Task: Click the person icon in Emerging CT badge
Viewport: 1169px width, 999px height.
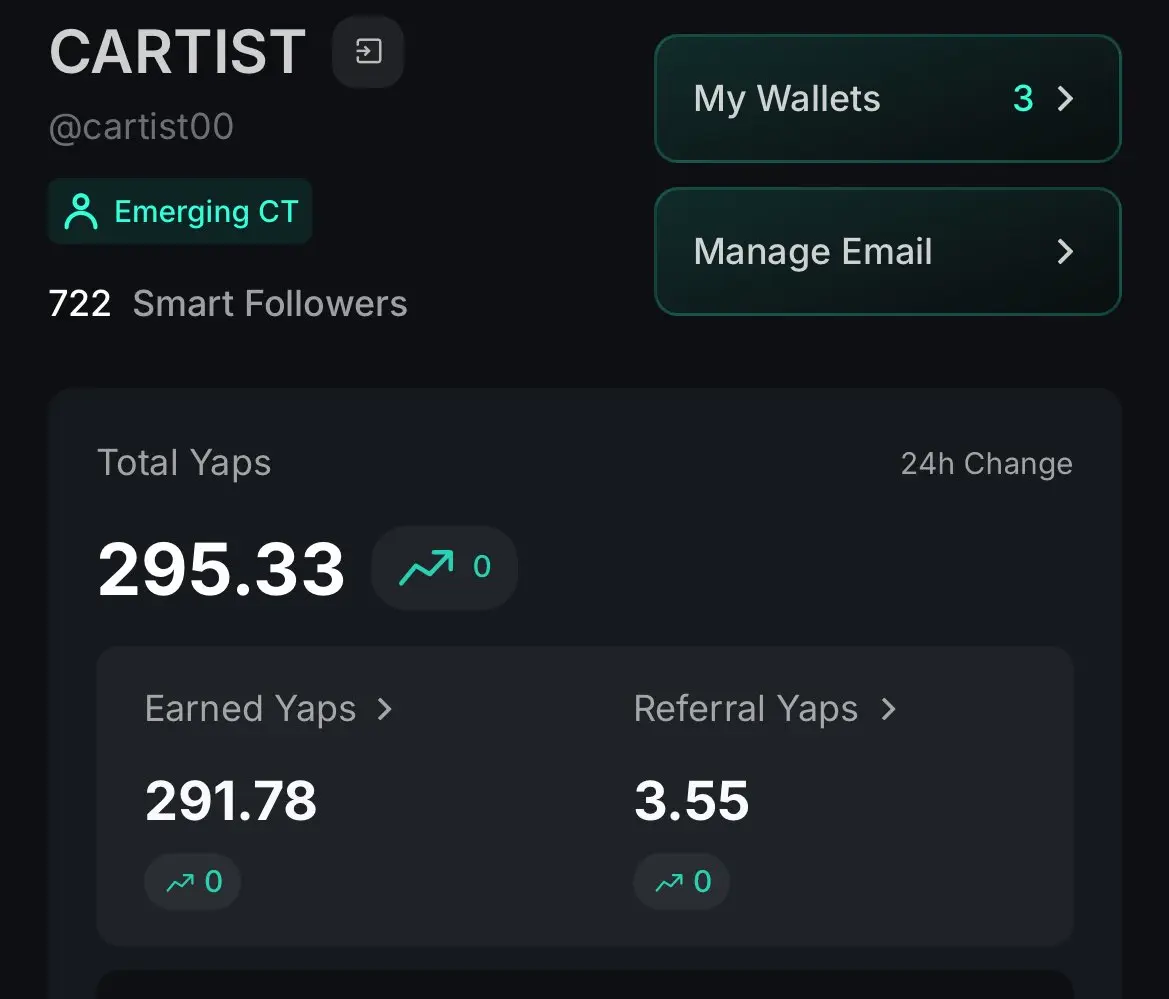Action: pyautogui.click(x=81, y=211)
